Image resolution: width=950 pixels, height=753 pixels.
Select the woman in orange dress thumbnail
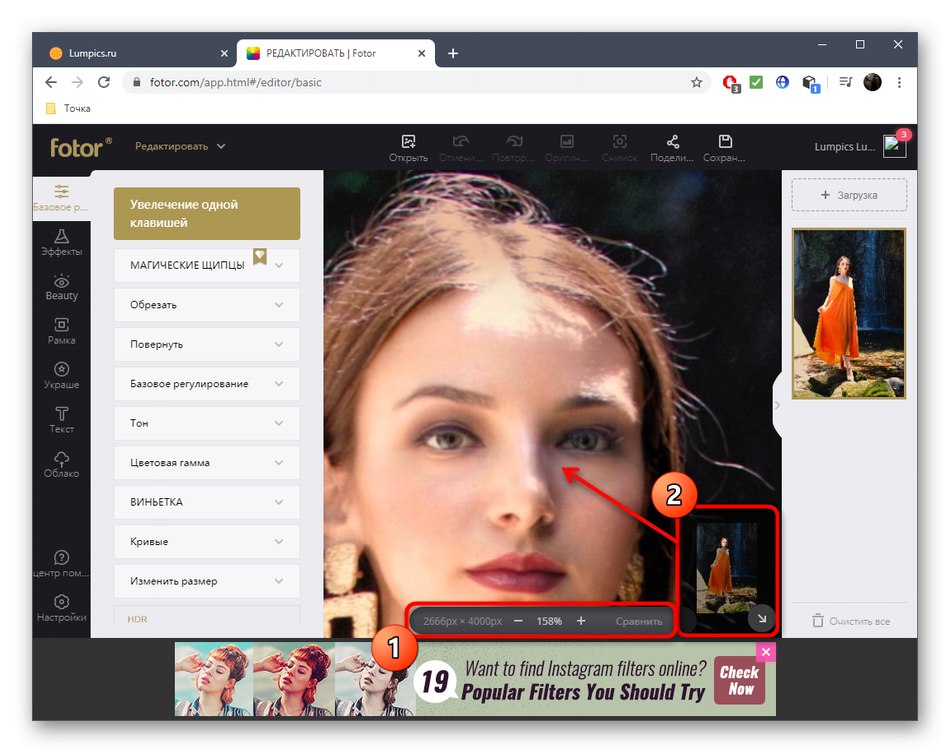point(849,313)
